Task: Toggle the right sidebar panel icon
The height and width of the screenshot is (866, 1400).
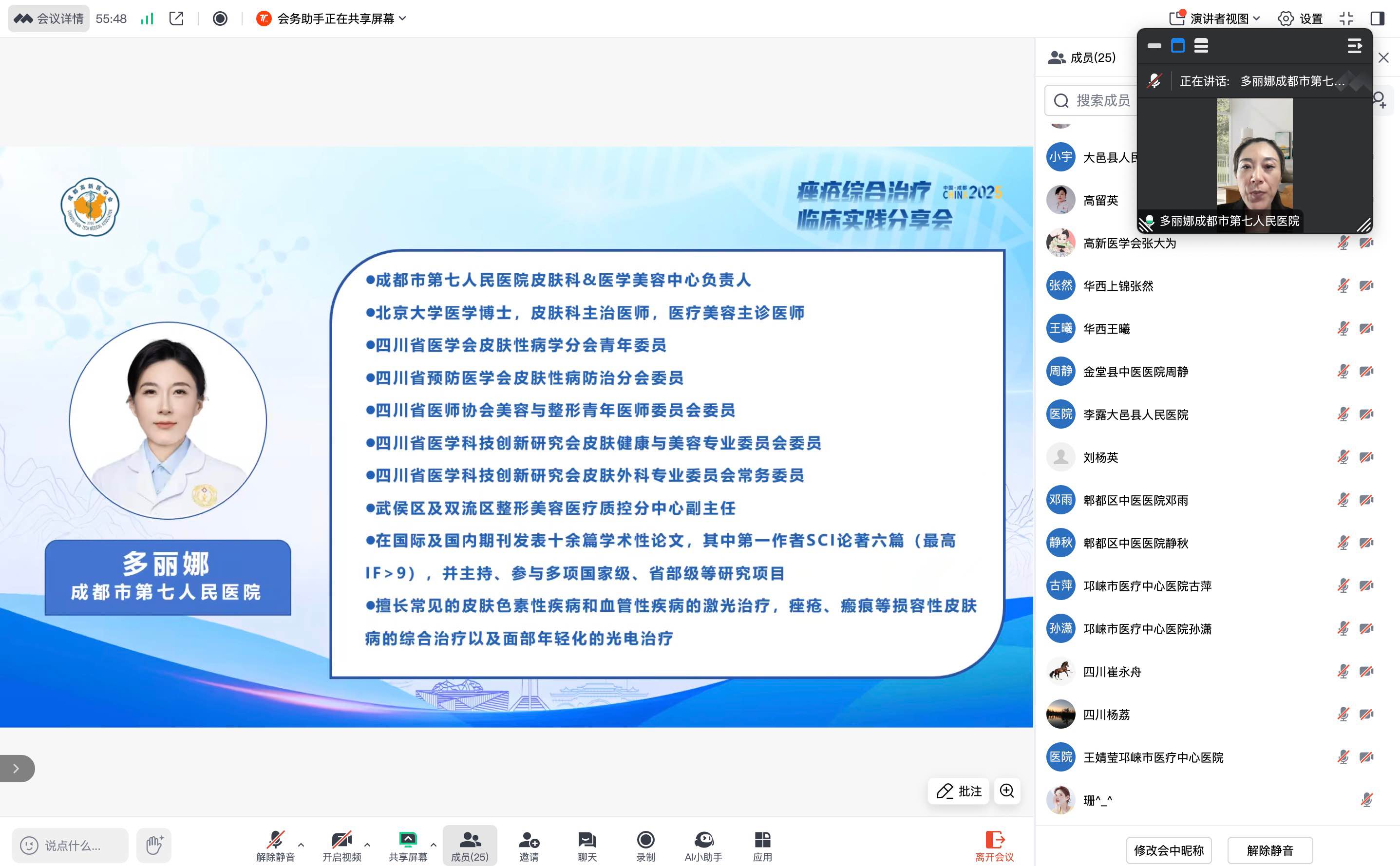Action: pyautogui.click(x=1378, y=19)
